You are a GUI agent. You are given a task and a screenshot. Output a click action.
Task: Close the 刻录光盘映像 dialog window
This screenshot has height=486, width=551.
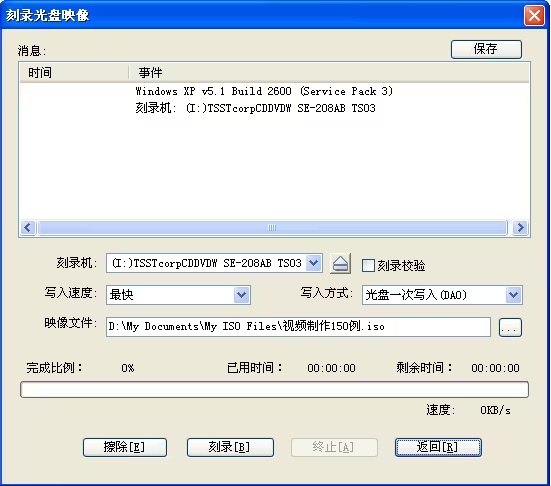pos(534,15)
